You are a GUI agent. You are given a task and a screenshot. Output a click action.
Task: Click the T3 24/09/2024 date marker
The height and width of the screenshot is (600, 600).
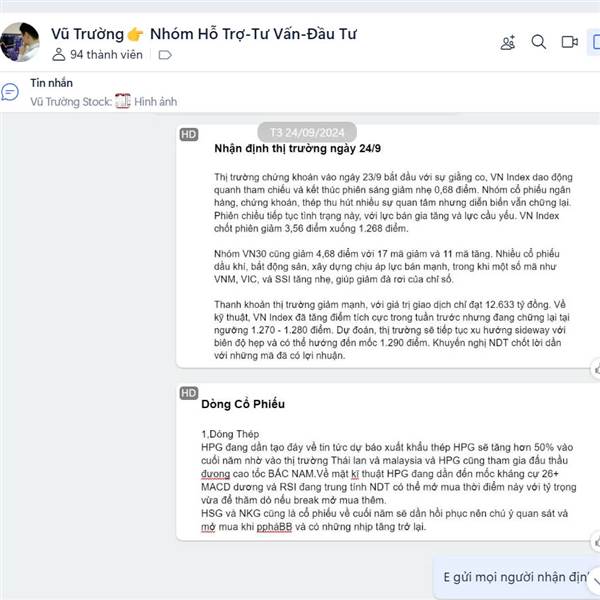click(x=307, y=132)
